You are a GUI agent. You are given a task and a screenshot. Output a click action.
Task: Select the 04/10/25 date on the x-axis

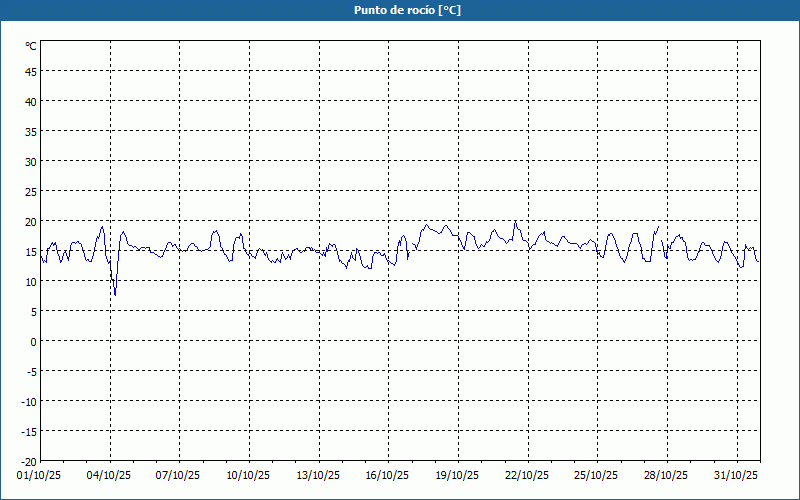tap(109, 475)
